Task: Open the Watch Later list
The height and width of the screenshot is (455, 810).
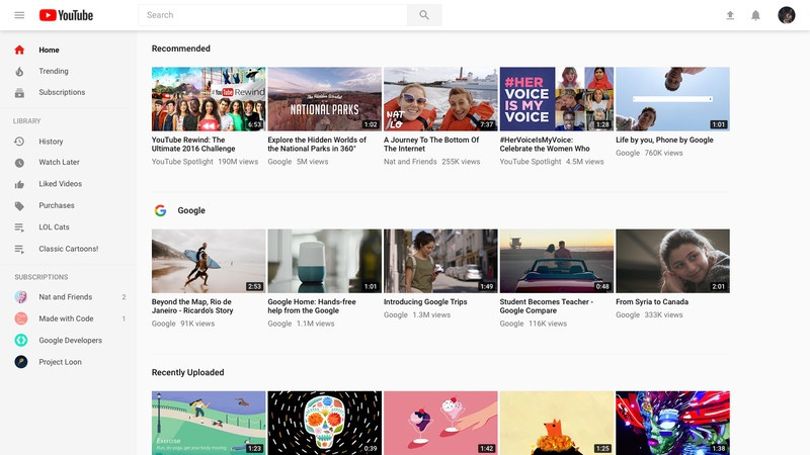Action: click(59, 162)
